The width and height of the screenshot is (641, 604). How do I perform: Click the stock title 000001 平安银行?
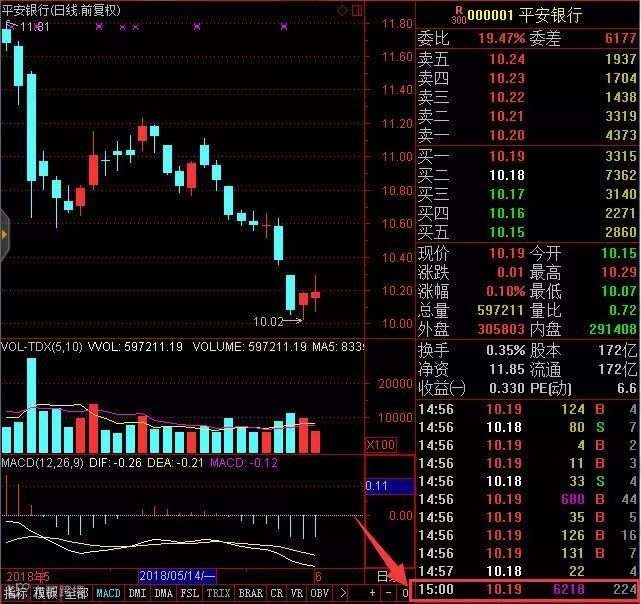click(525, 16)
